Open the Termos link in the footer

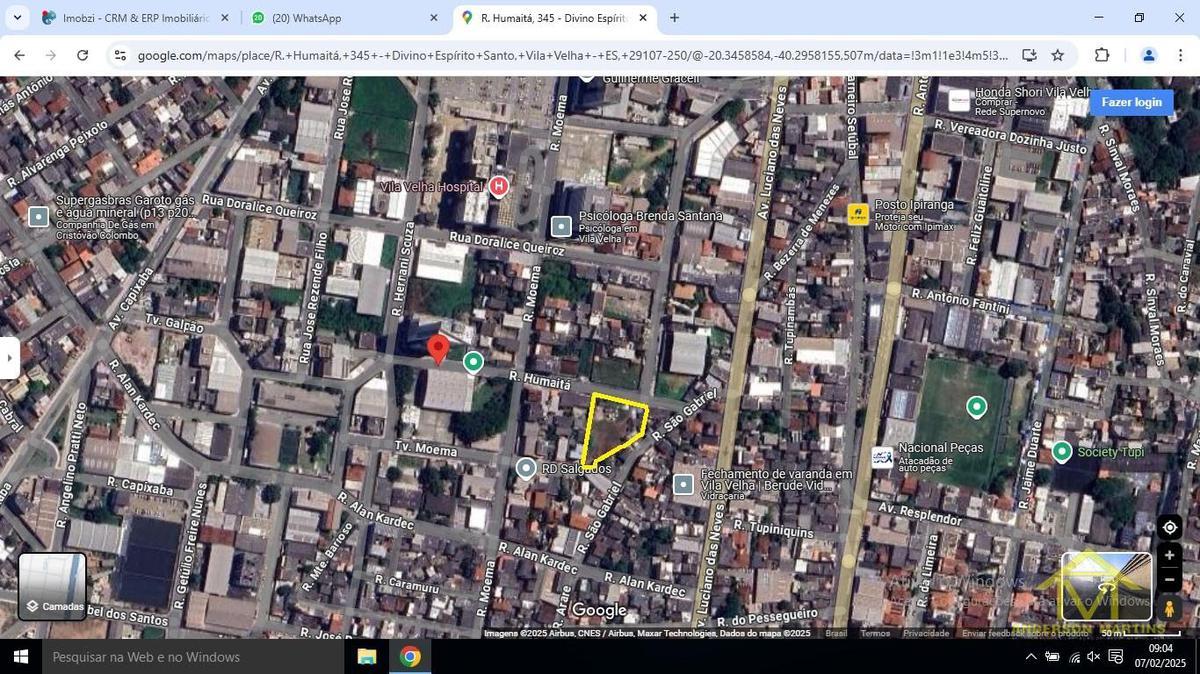[875, 633]
